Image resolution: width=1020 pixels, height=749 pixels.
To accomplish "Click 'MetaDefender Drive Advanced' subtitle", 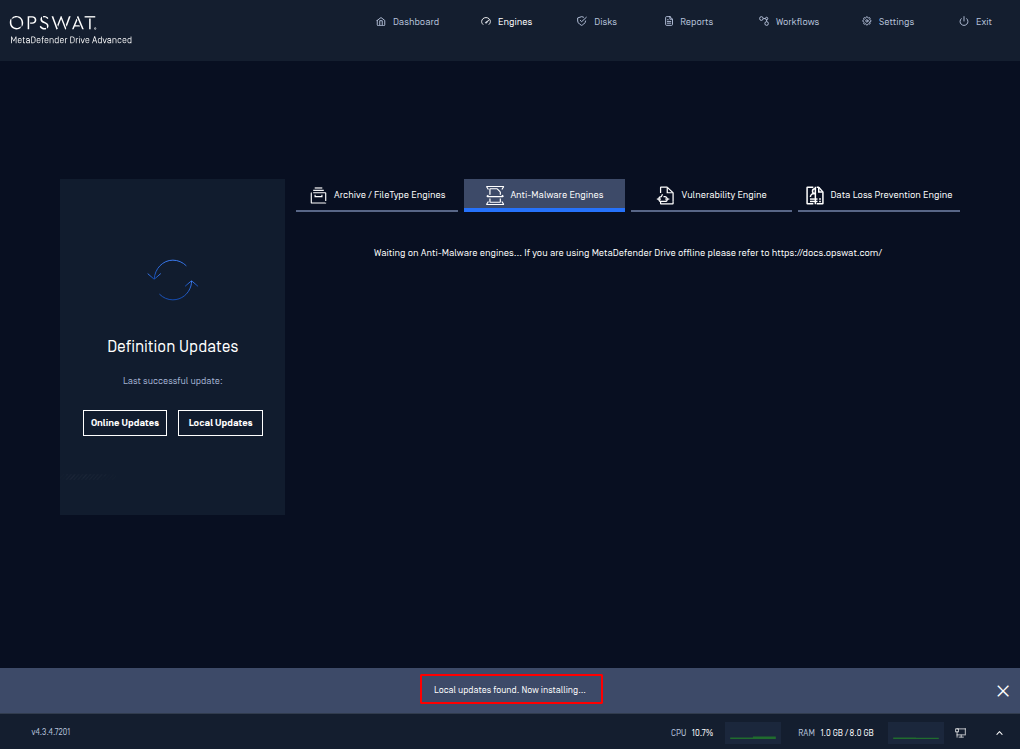I will [71, 40].
